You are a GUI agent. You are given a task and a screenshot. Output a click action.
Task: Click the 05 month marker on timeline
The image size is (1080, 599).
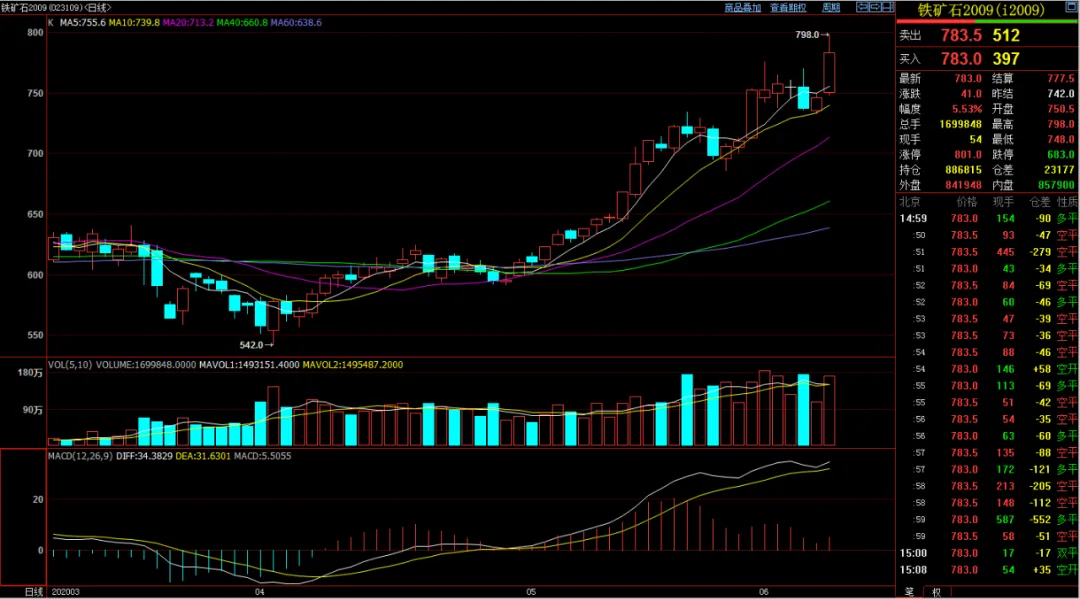click(531, 592)
